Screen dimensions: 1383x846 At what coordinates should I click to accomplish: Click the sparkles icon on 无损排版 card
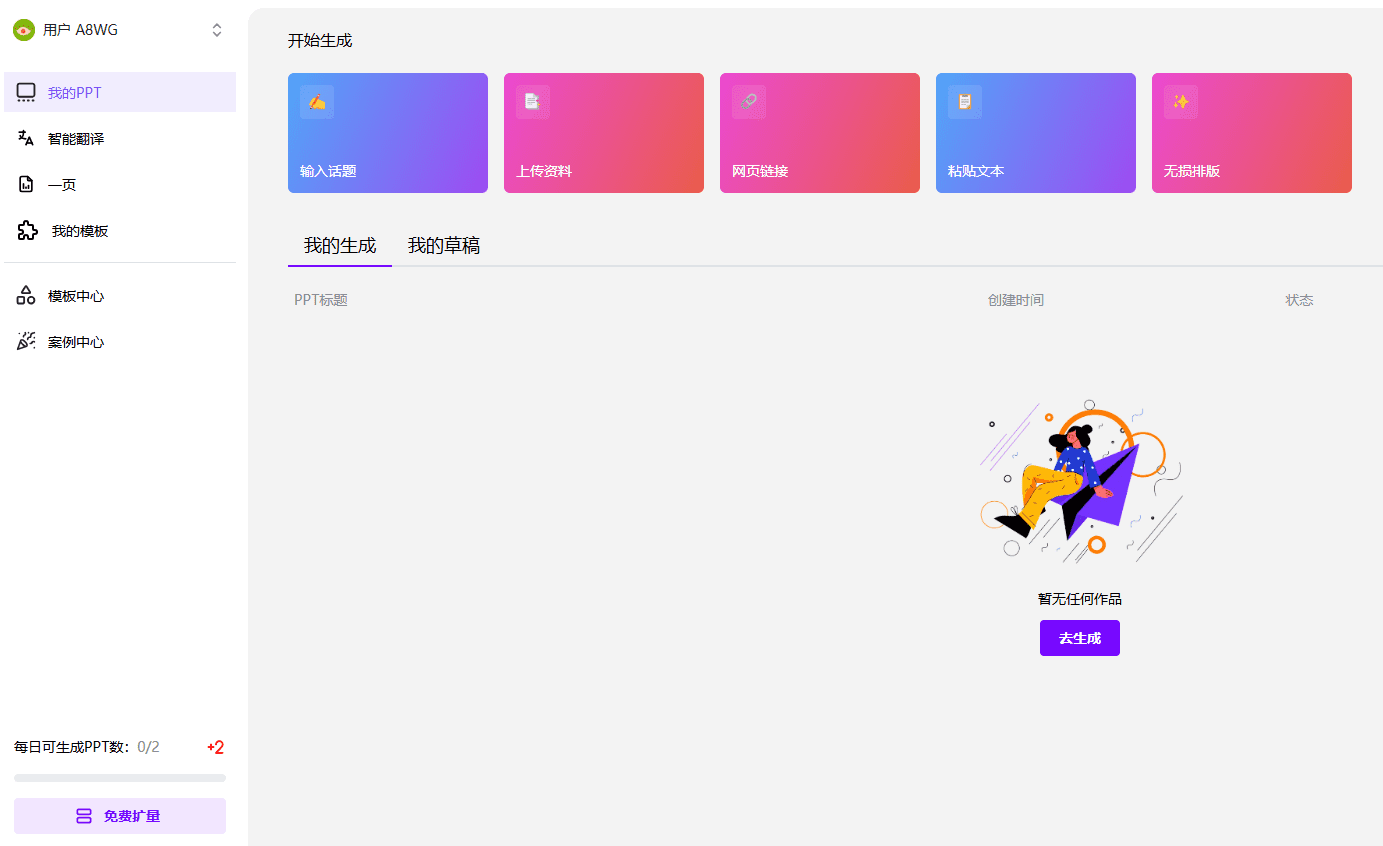coord(1181,102)
